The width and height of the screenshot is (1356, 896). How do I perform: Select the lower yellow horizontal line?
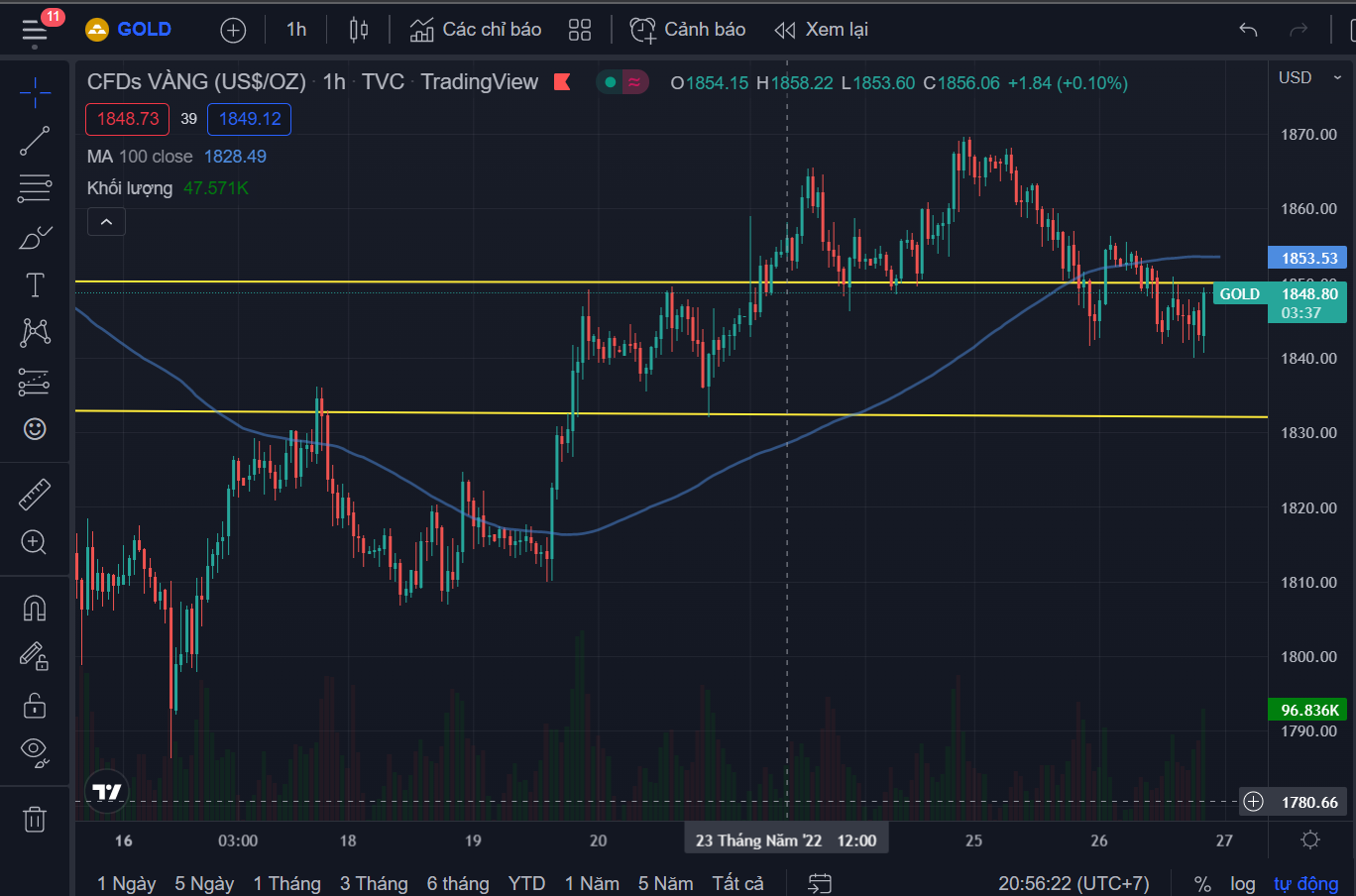point(671,413)
